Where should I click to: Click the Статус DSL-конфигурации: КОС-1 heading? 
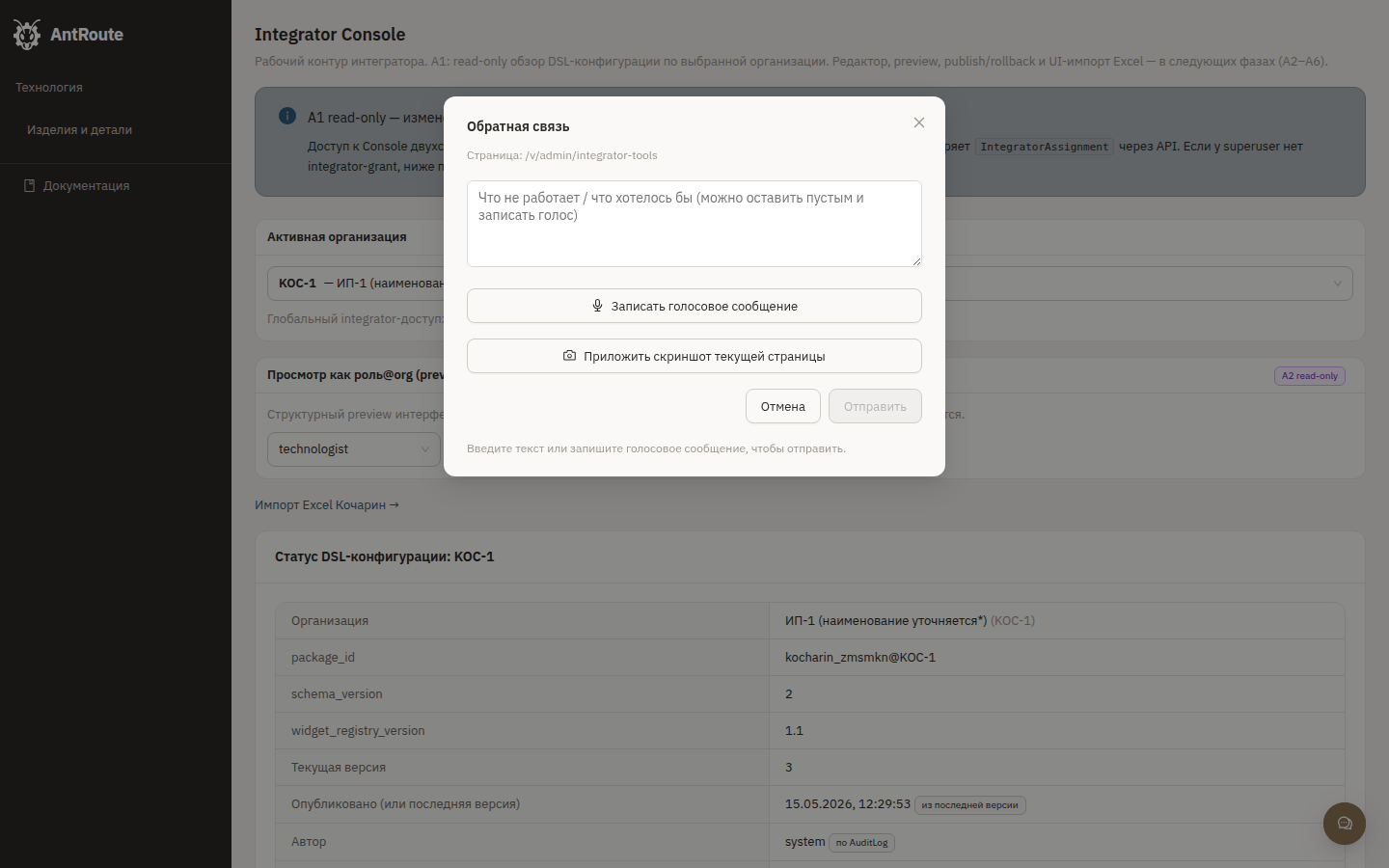click(x=385, y=556)
